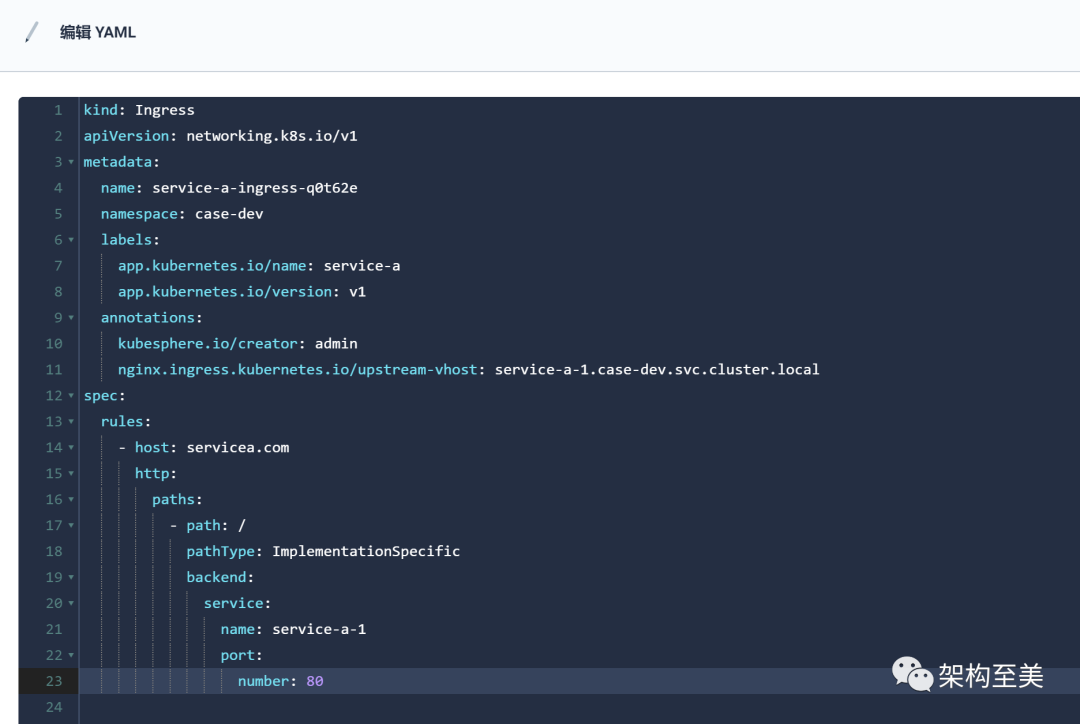
Task: Collapse the service fold arrow on line 20
Action: click(x=71, y=603)
